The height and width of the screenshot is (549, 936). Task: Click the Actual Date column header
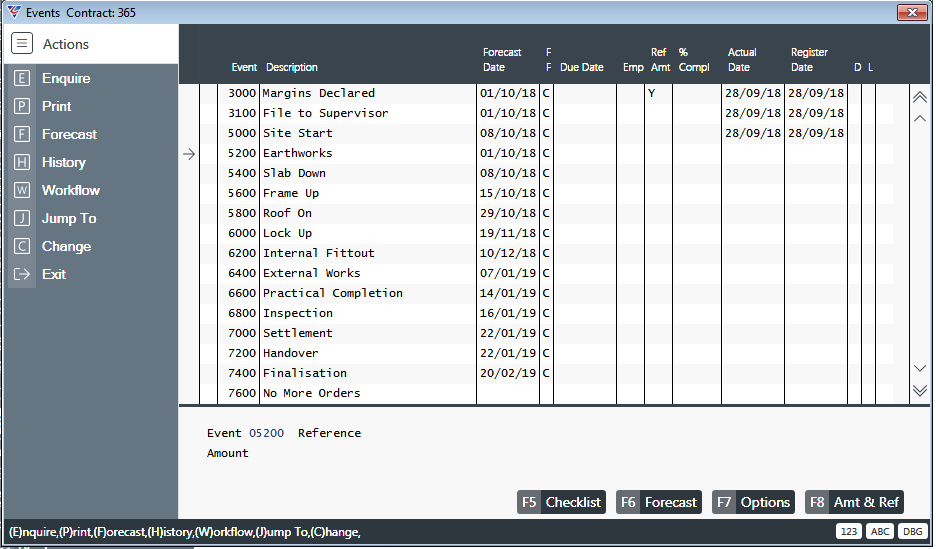pyautogui.click(x=742, y=60)
